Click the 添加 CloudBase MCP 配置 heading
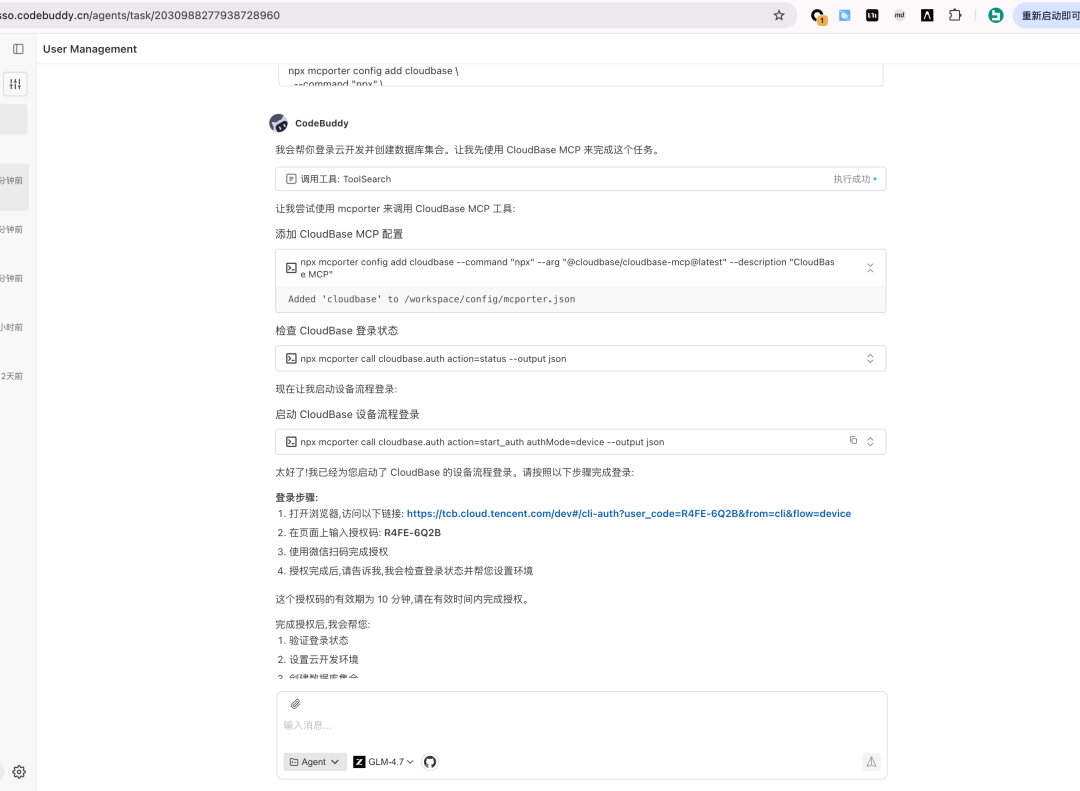This screenshot has height=791, width=1080. [339, 234]
